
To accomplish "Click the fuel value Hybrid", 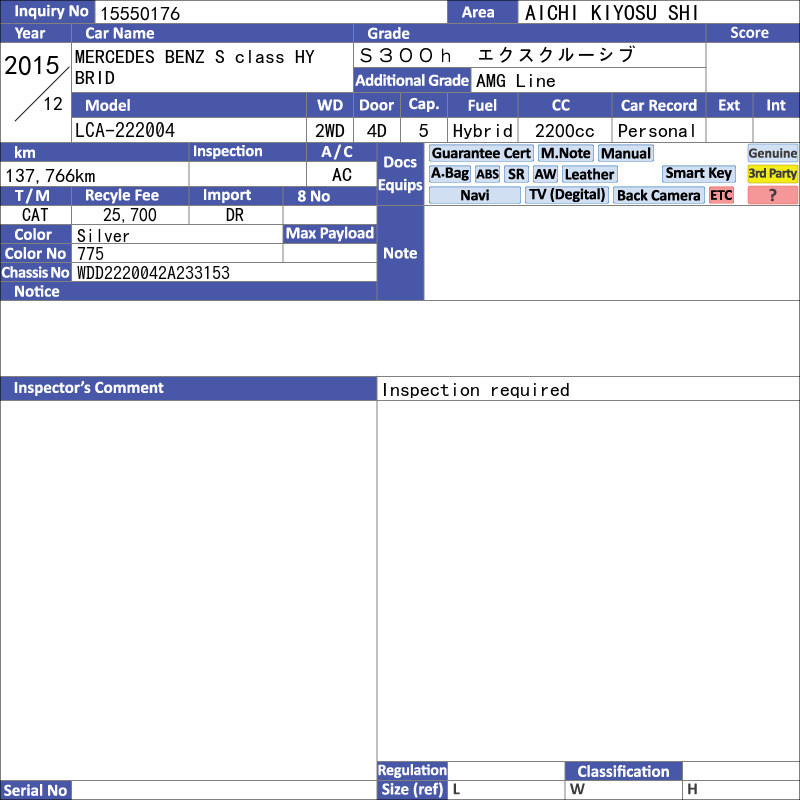I will tap(482, 131).
